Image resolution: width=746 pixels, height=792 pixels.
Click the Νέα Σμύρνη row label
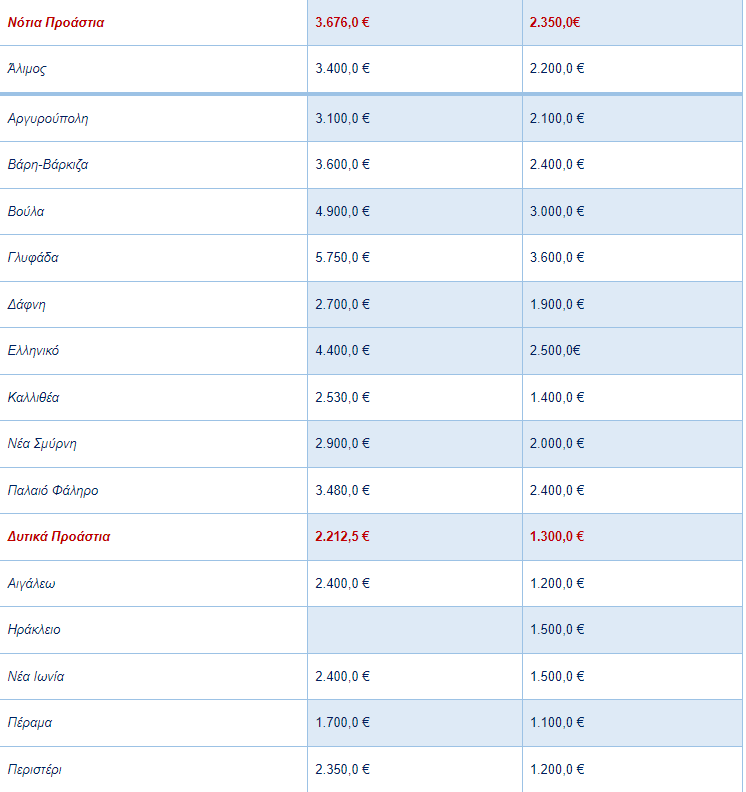(x=42, y=443)
